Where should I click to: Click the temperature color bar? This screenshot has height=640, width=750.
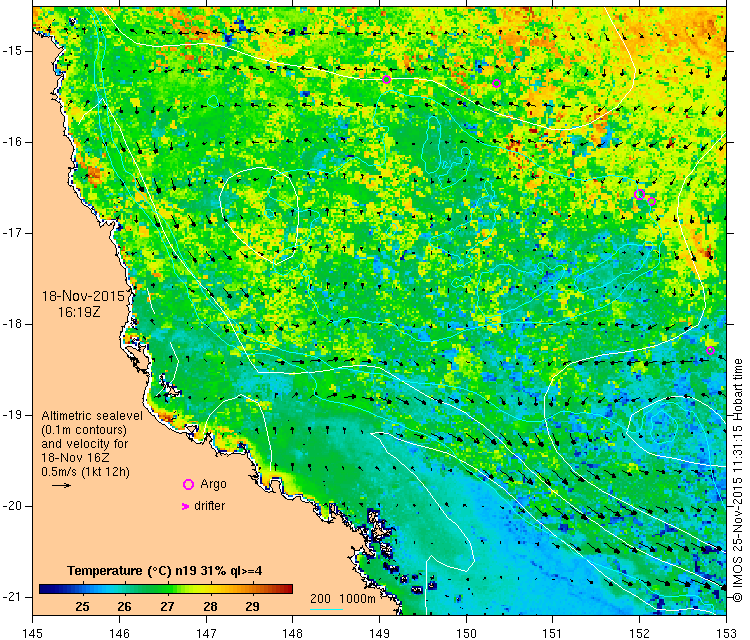click(x=165, y=589)
